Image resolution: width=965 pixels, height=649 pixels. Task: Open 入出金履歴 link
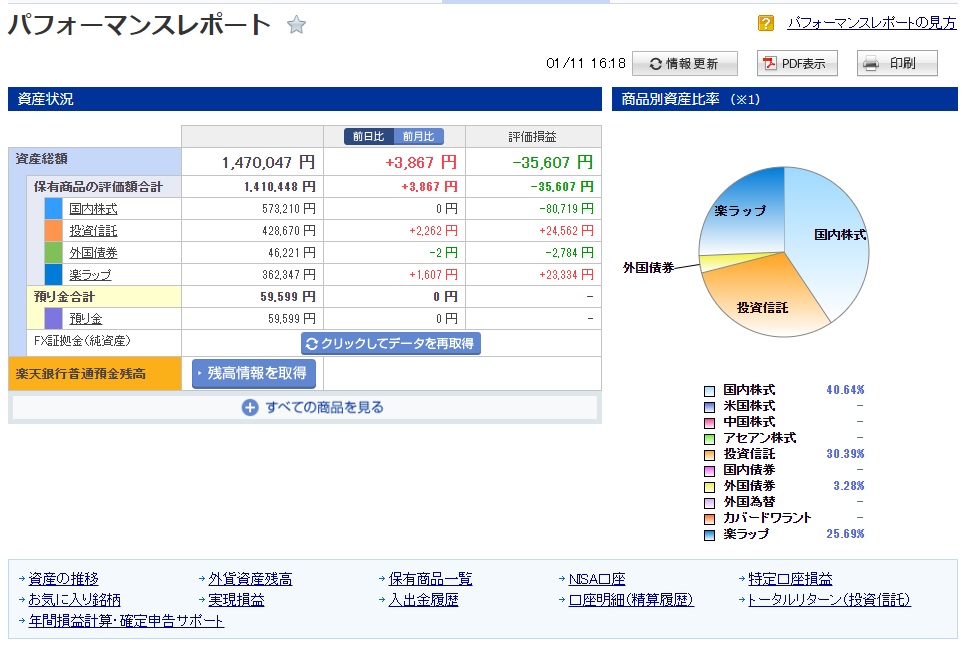(x=423, y=600)
